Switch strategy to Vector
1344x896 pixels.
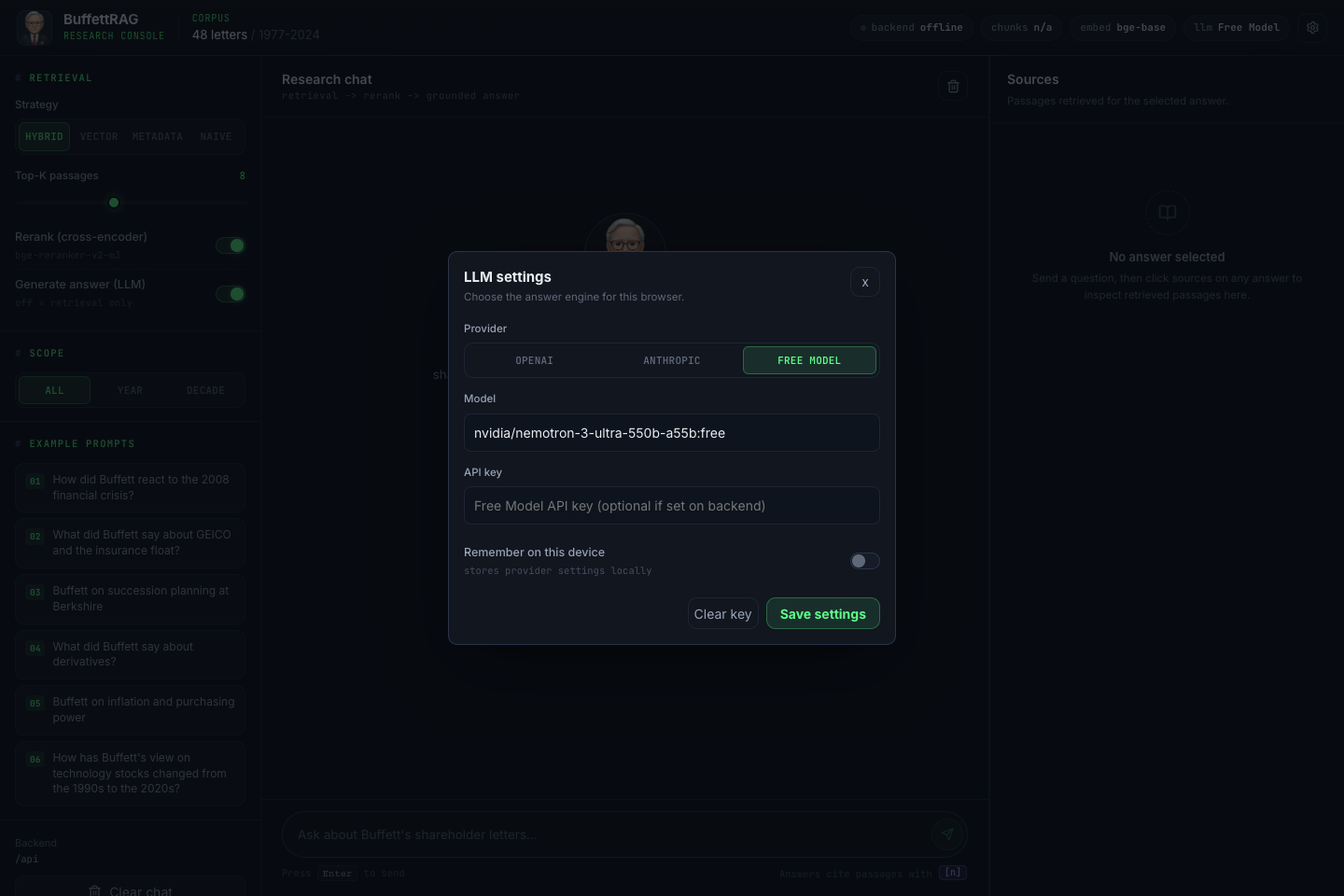tap(99, 136)
